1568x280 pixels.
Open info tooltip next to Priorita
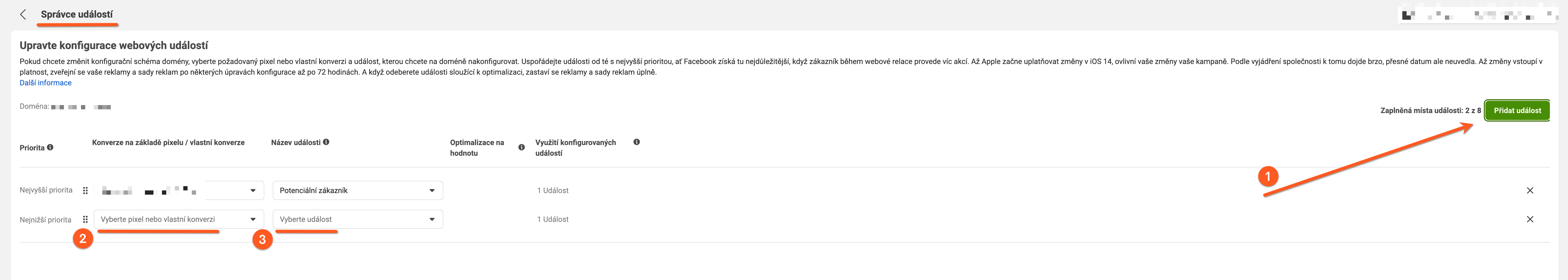[x=50, y=147]
